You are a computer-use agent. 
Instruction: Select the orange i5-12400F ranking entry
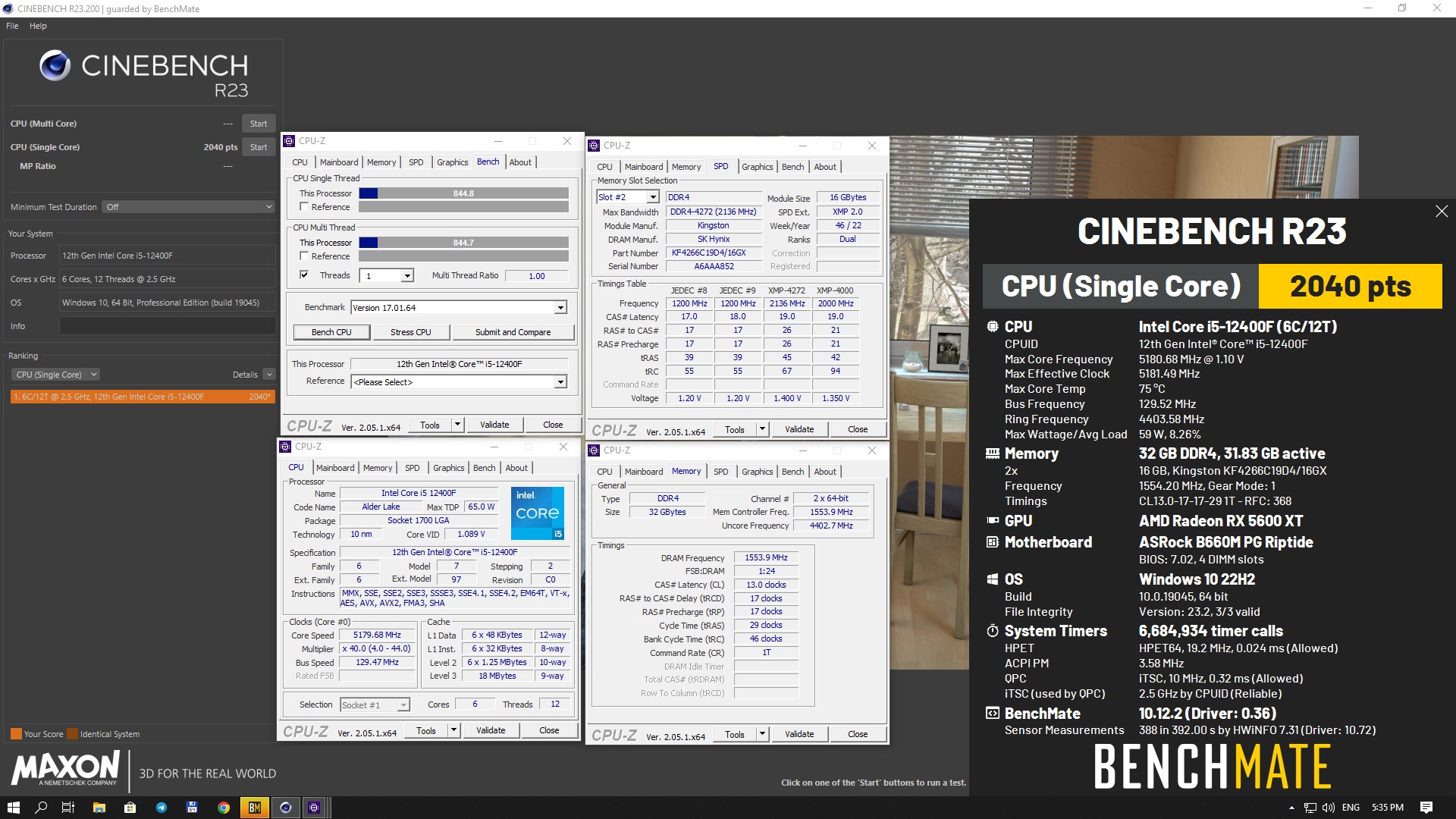[143, 397]
